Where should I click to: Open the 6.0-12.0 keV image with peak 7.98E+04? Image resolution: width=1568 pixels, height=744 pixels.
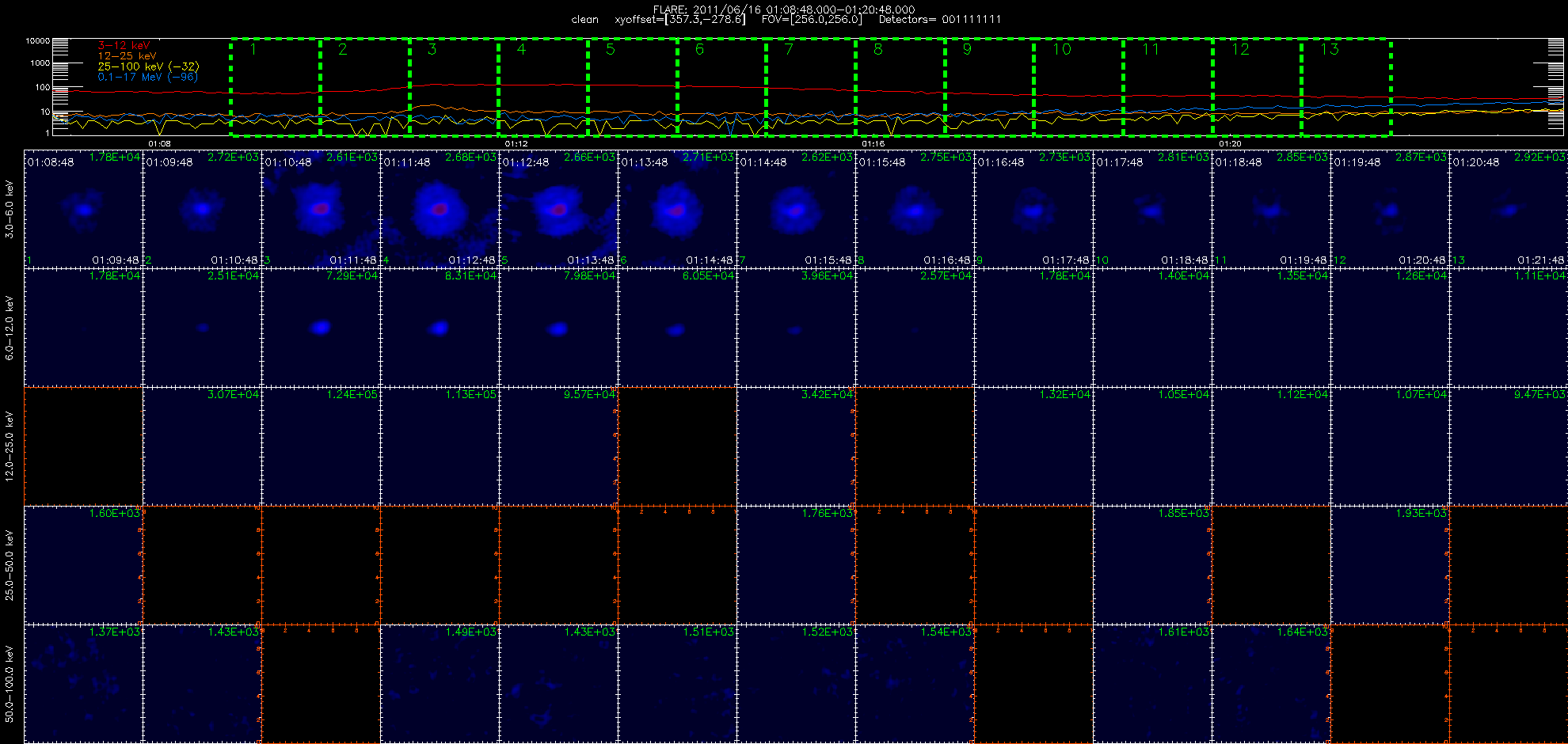pyautogui.click(x=558, y=328)
